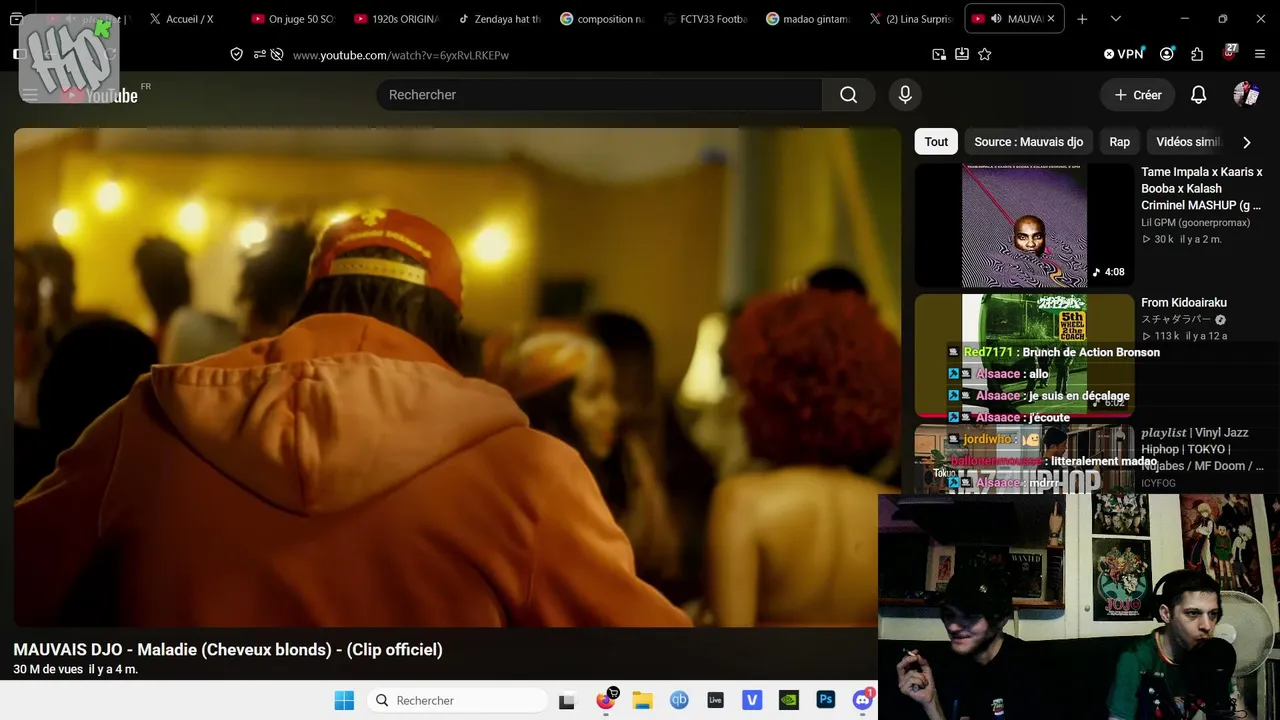The image size is (1280, 720).
Task: Launch Photoshop from the taskbar
Action: (826, 700)
